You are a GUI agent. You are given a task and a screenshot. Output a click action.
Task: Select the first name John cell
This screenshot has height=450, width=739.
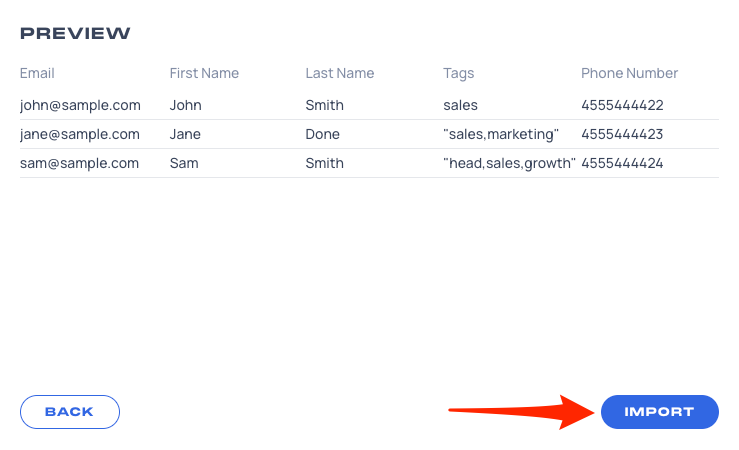coord(185,105)
